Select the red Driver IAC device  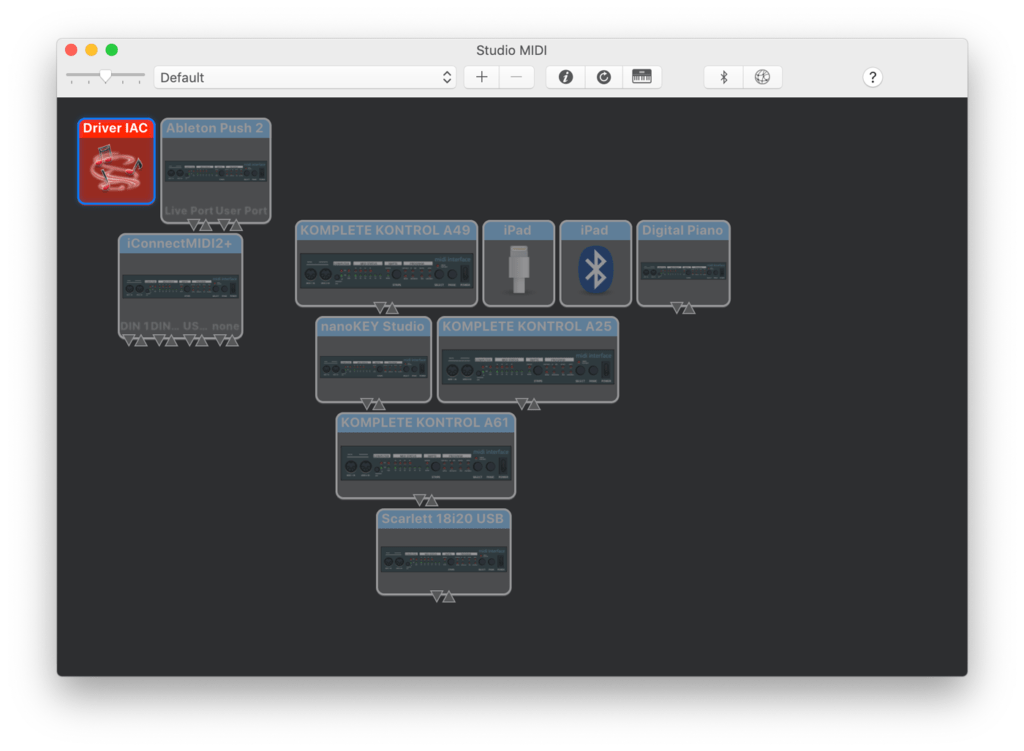116,160
